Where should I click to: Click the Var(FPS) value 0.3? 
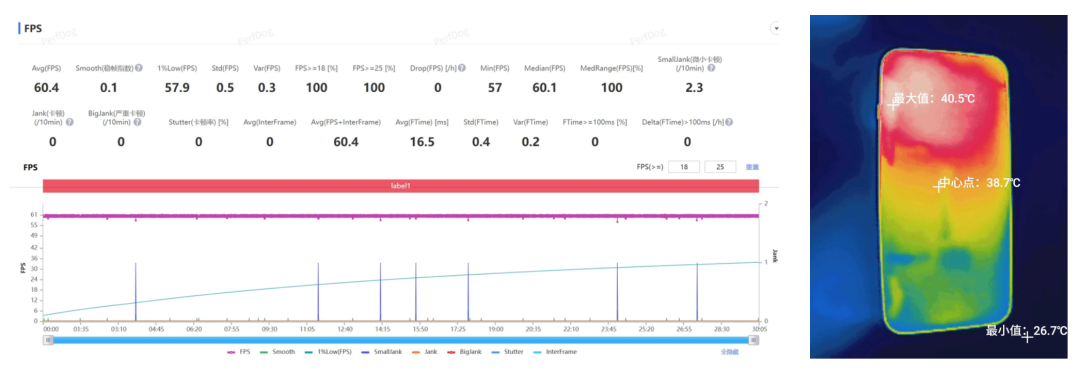[x=267, y=88]
